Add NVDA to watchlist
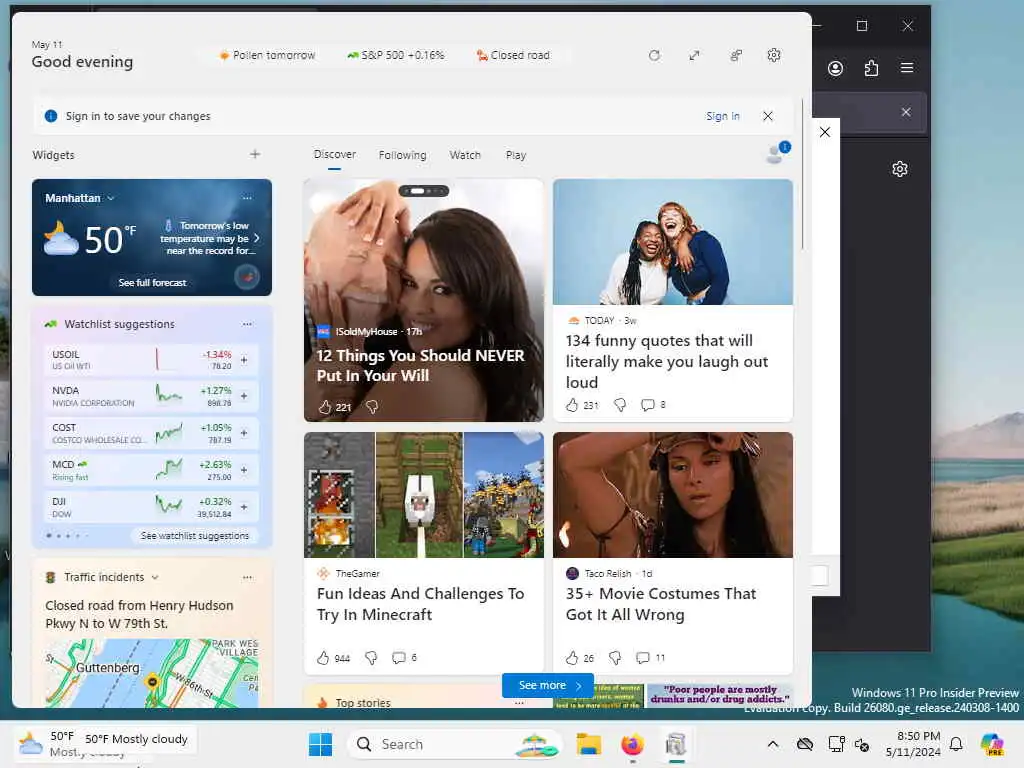 [244, 396]
